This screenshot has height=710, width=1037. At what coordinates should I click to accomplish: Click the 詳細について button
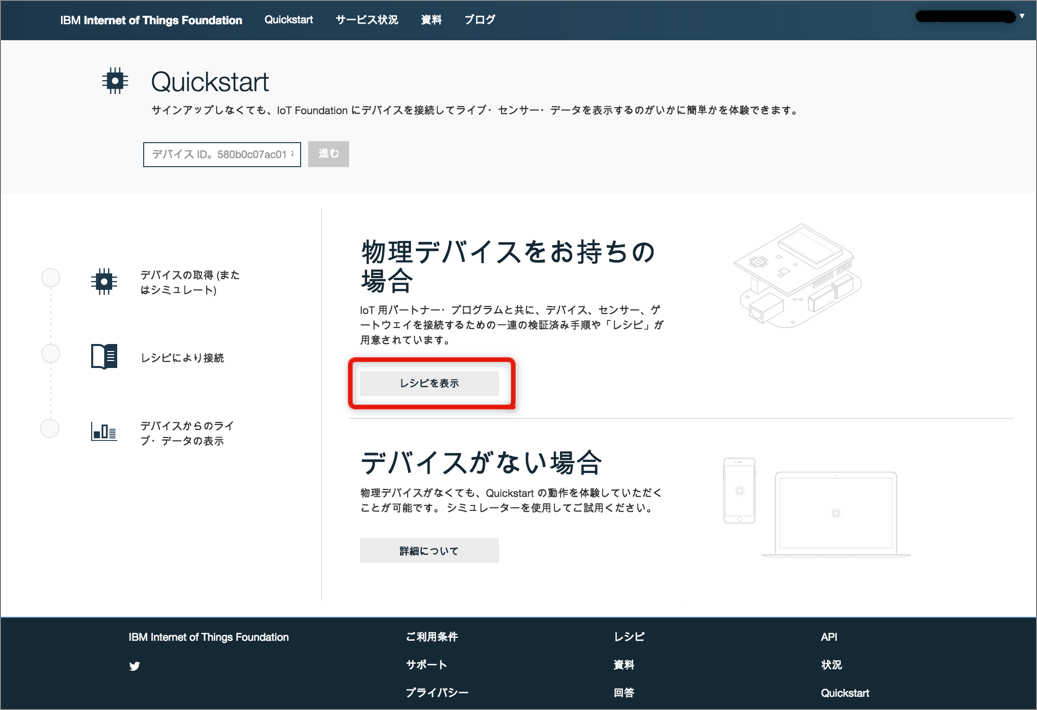(429, 551)
